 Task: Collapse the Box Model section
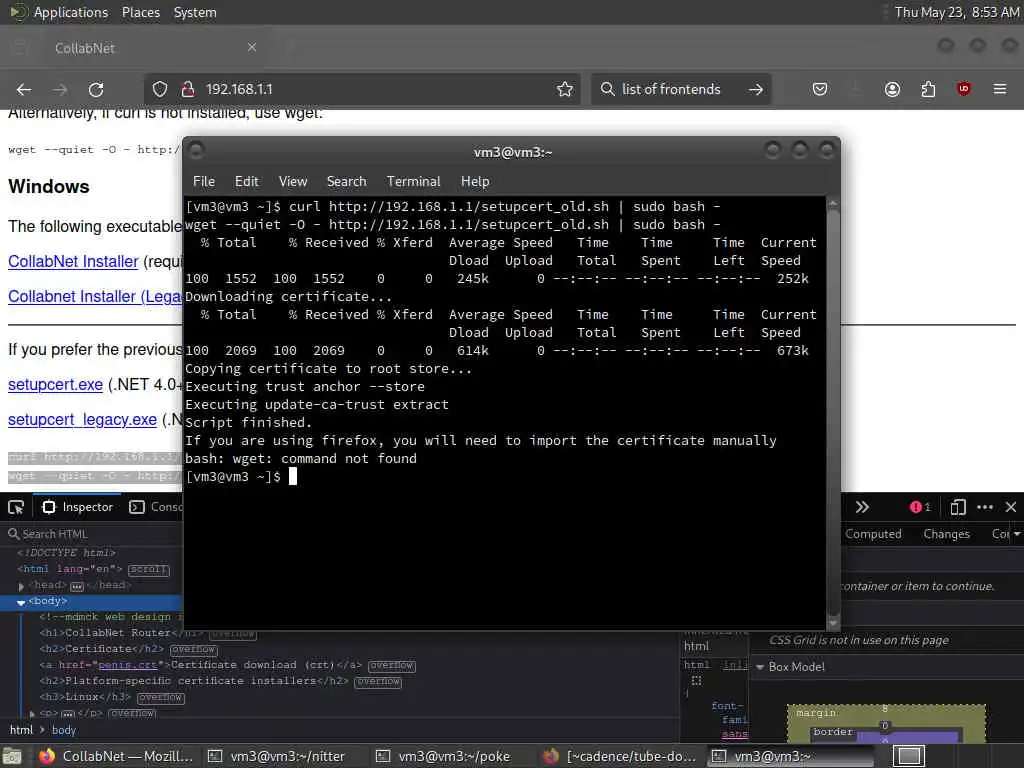(x=760, y=667)
